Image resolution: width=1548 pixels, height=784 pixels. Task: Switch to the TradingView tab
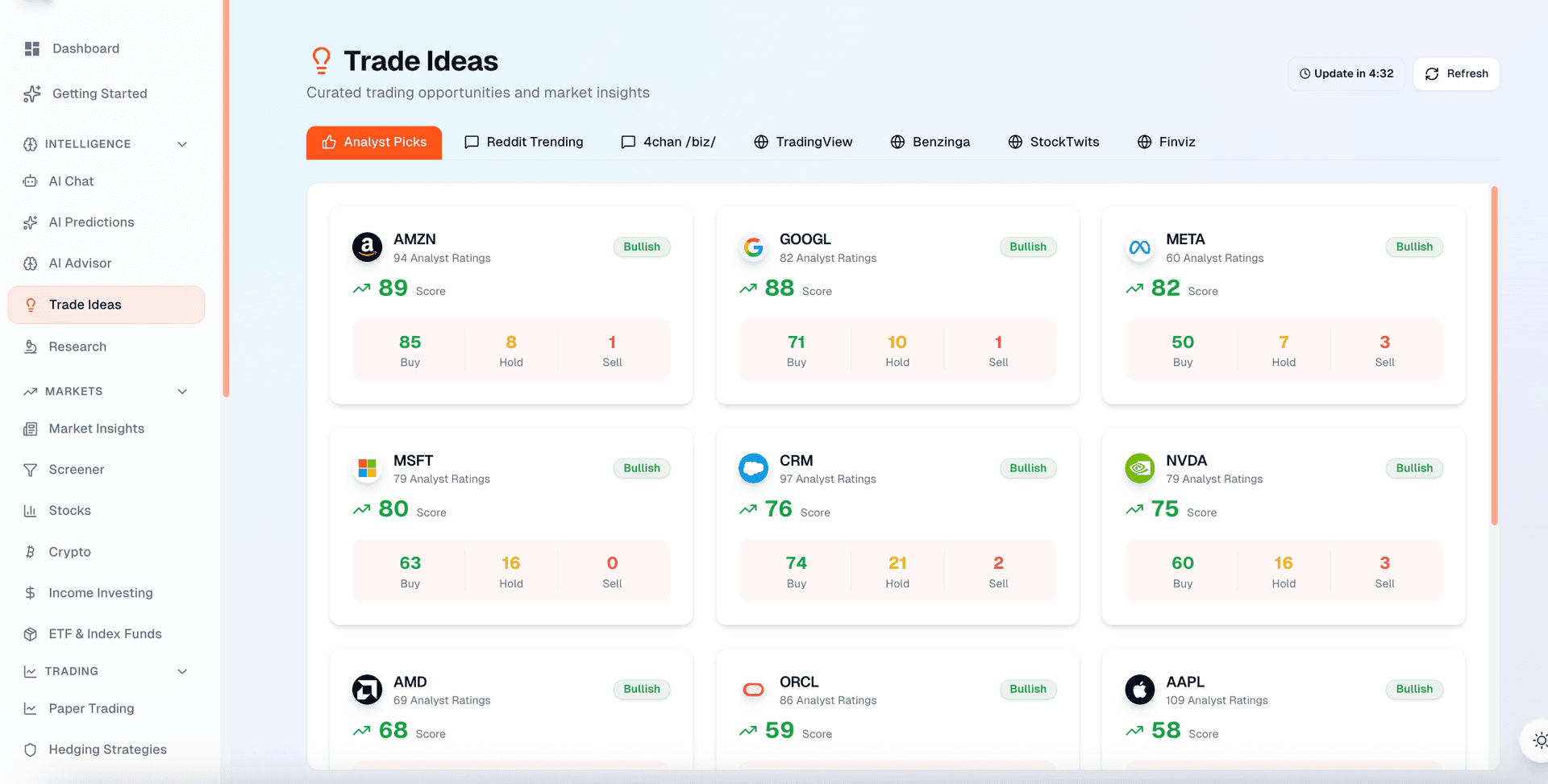tap(803, 143)
